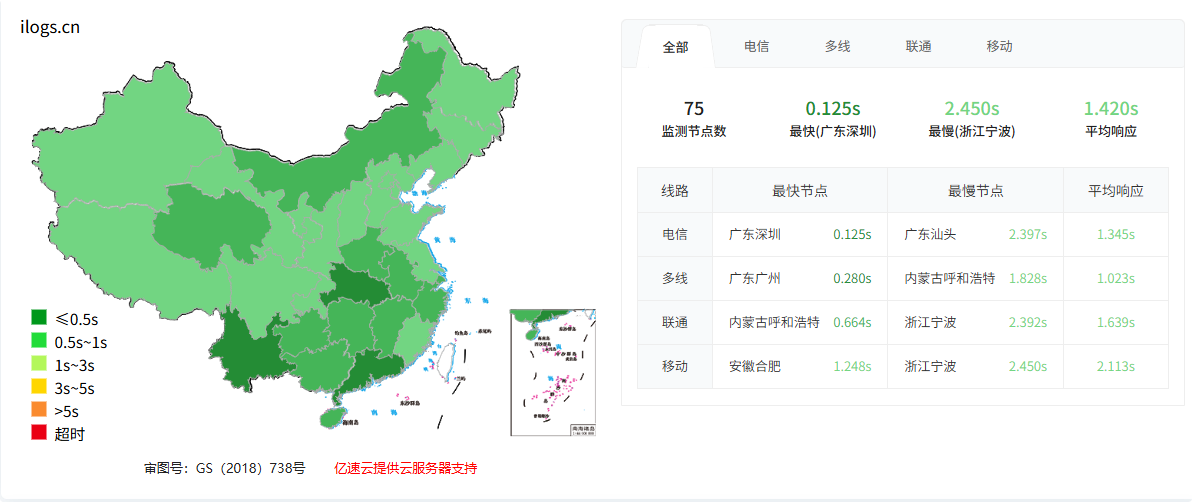Click the 1.828s value
Image resolution: width=1192 pixels, height=502 pixels.
1028,278
